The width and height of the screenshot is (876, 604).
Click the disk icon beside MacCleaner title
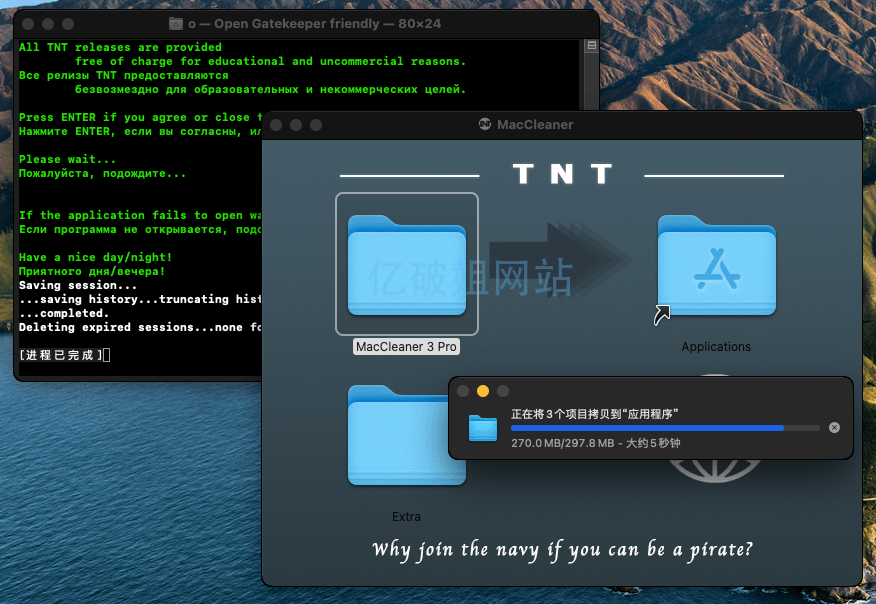pyautogui.click(x=485, y=125)
